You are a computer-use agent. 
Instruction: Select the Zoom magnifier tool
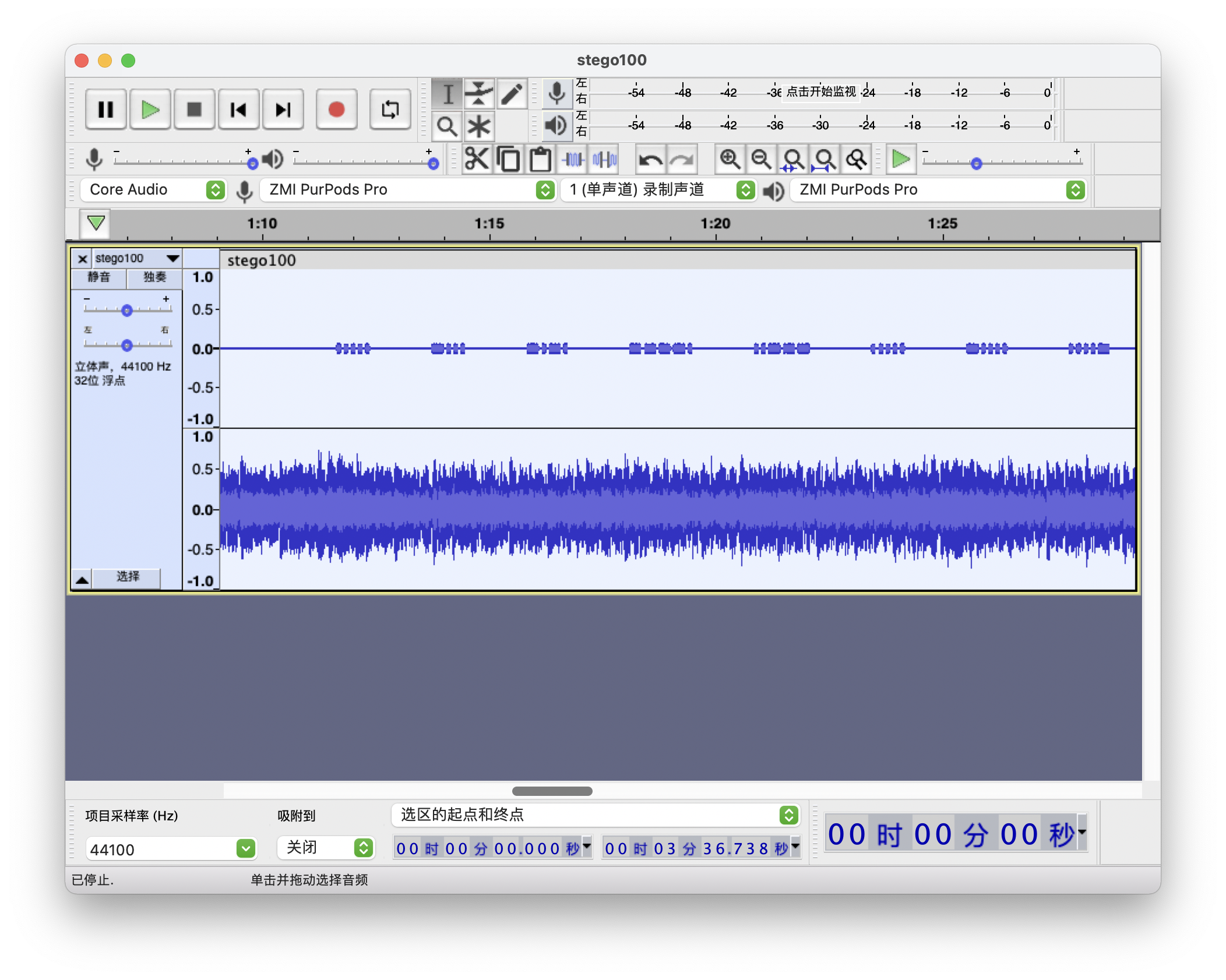448,126
